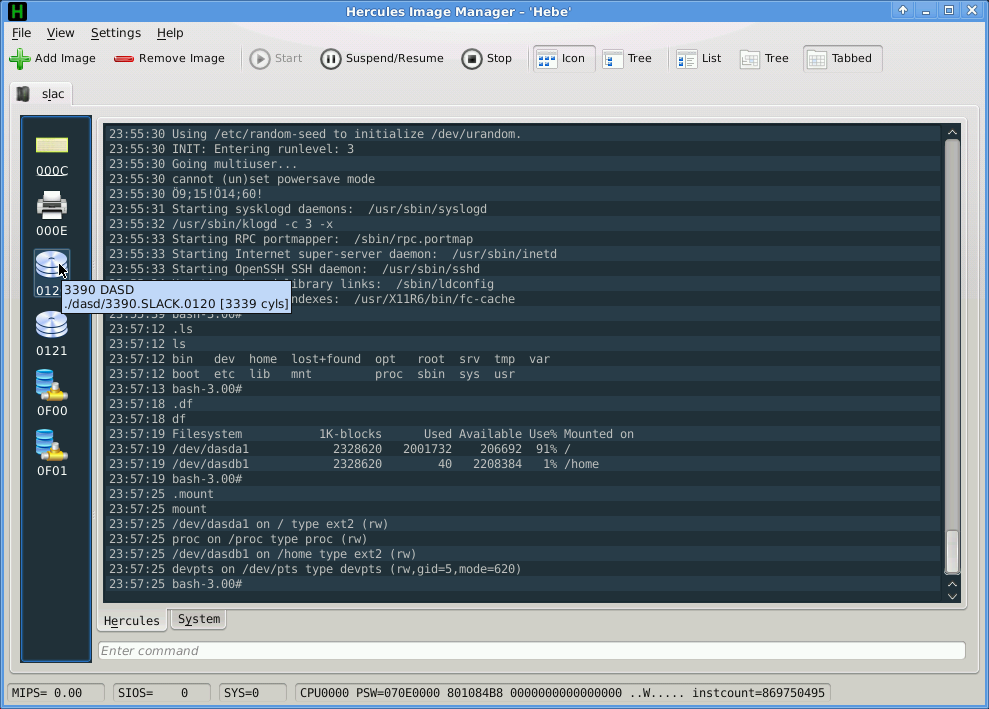The image size is (989, 709).
Task: Stop the running Hercules image
Action: click(x=486, y=59)
